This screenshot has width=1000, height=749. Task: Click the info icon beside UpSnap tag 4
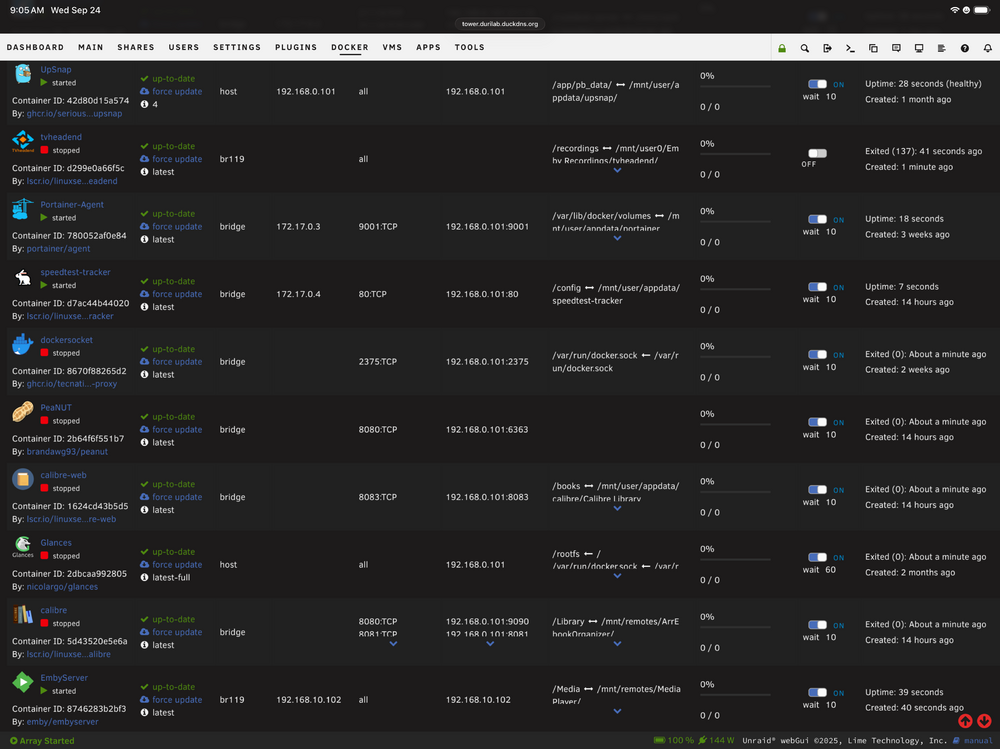point(144,105)
